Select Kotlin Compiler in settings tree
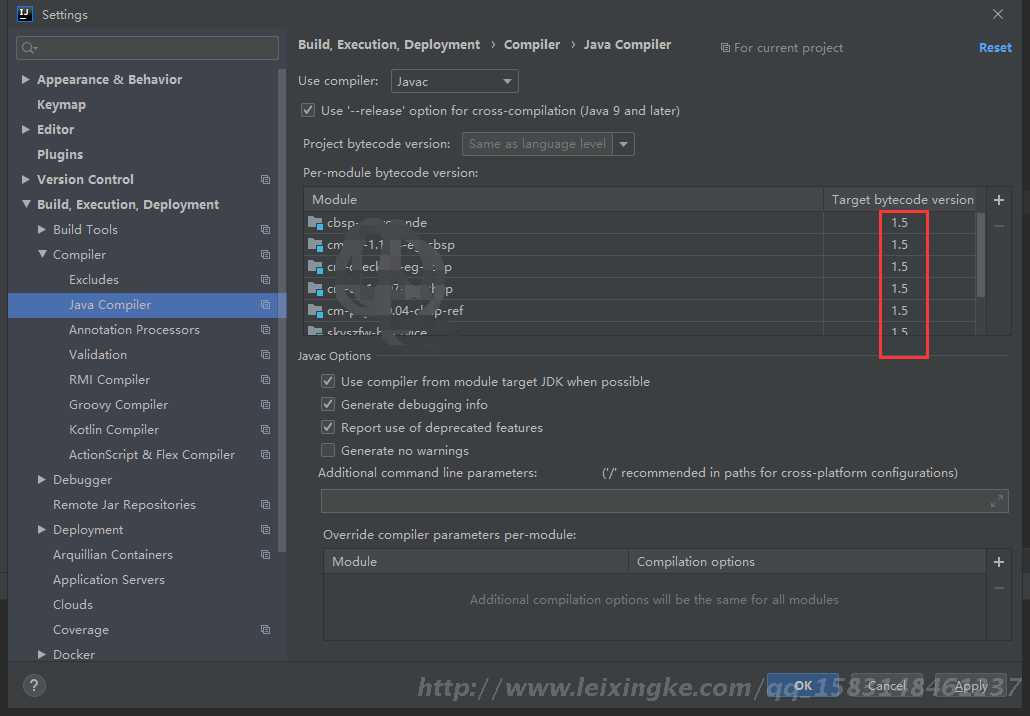 pos(113,430)
